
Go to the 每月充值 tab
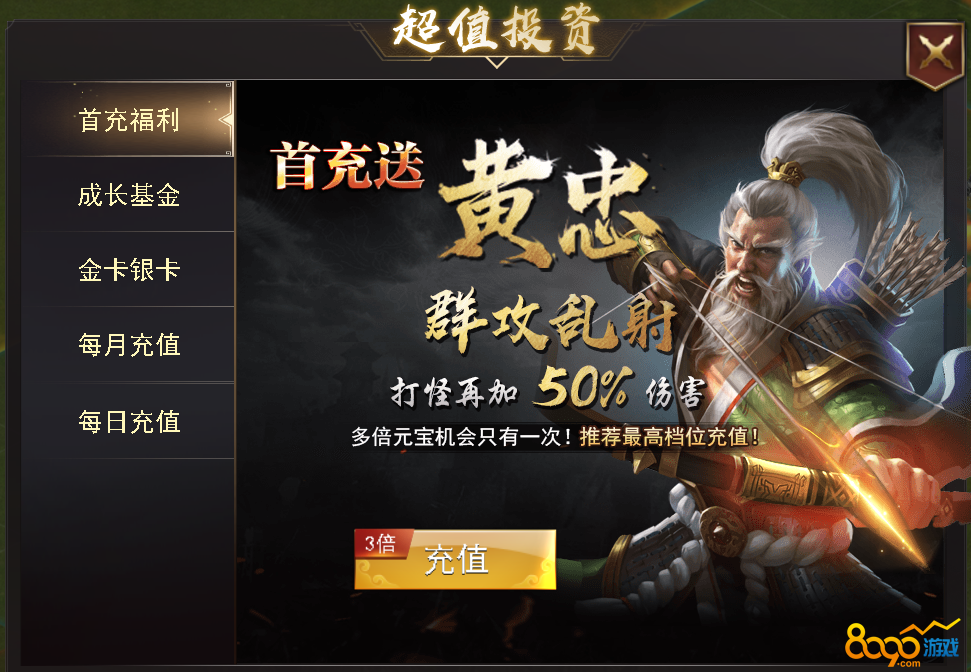point(128,345)
